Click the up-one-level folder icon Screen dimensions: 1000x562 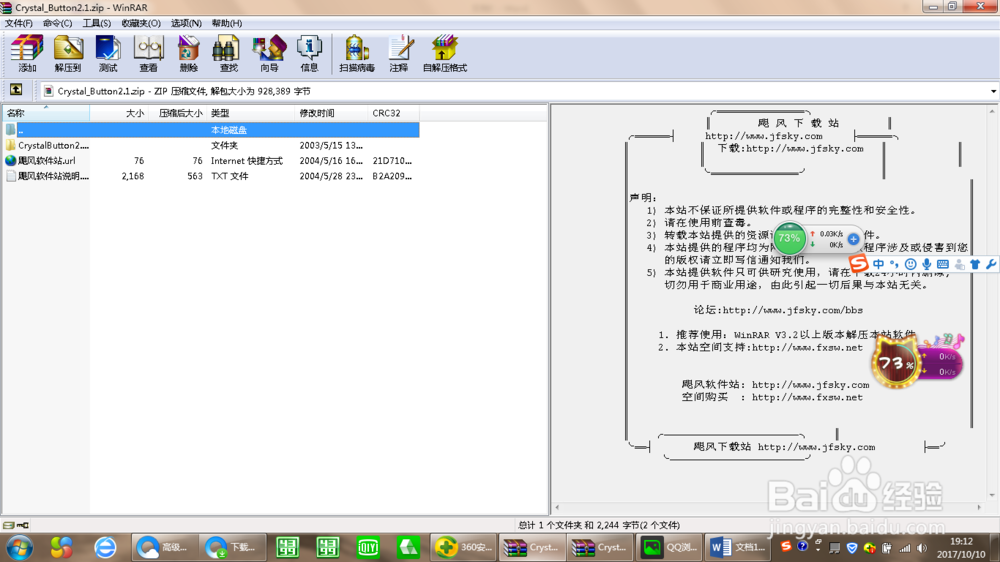coord(16,90)
